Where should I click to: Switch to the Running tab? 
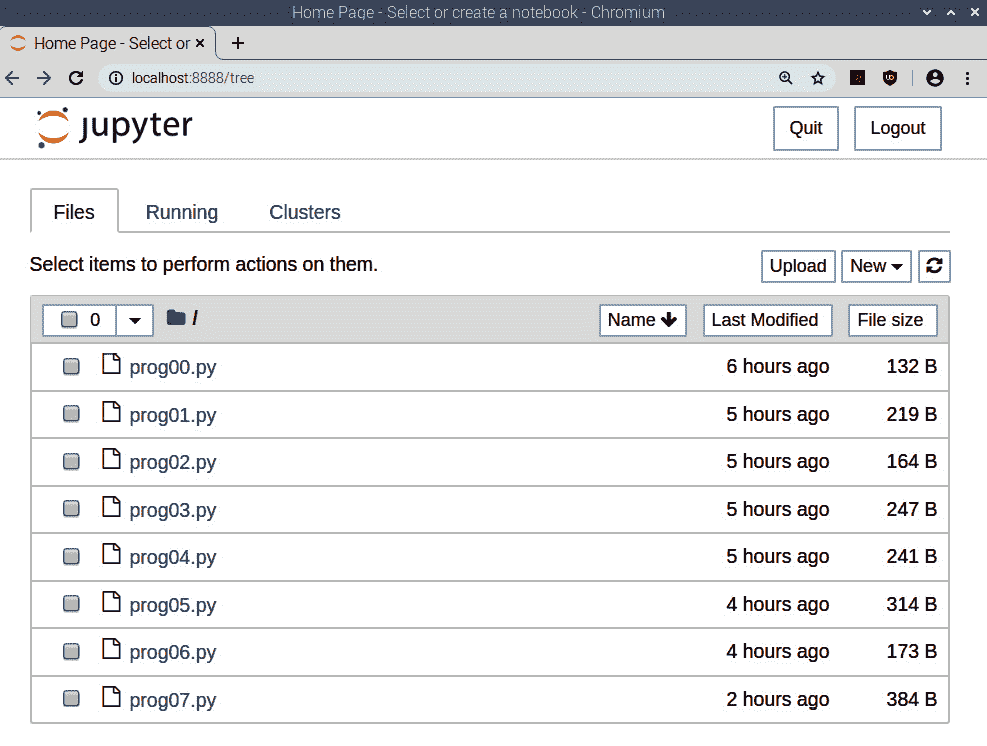click(181, 212)
